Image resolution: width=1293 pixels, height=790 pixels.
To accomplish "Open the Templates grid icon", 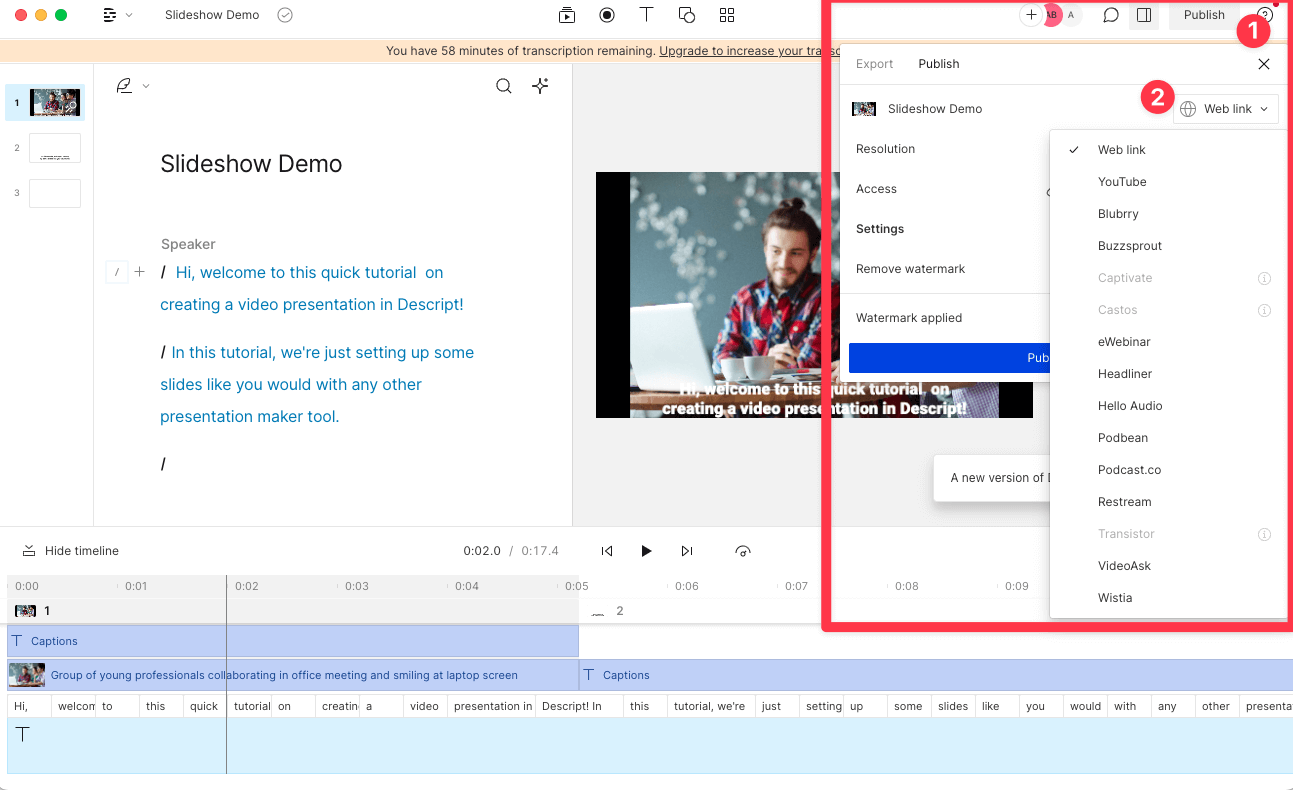I will 727,15.
